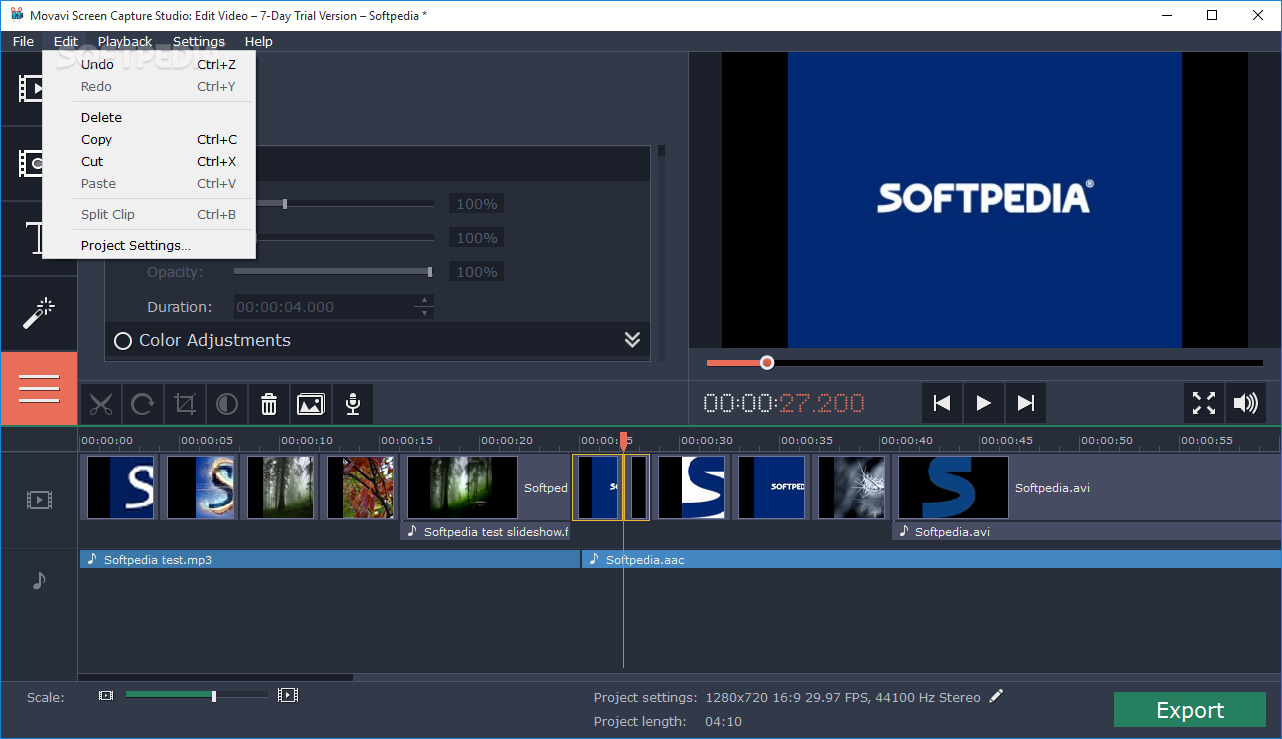Select the foggy forest clip thumbnail
The width and height of the screenshot is (1282, 739).
pos(281,488)
